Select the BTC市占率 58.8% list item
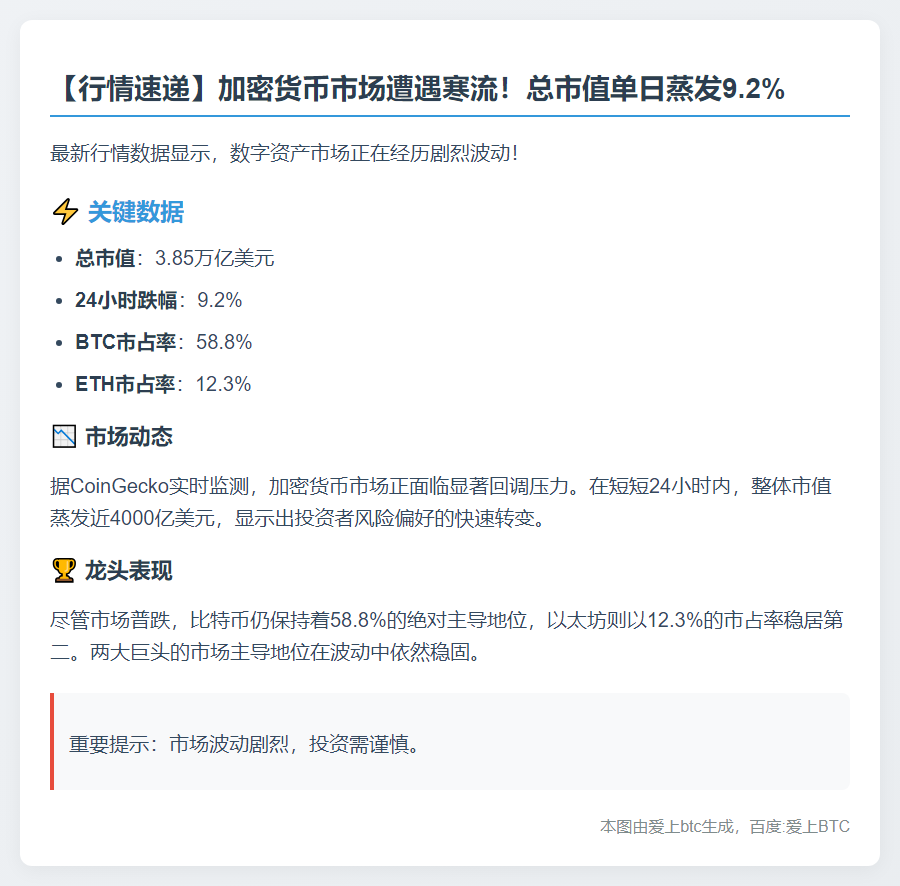Viewport: 900px width, 886px height. tap(163, 342)
